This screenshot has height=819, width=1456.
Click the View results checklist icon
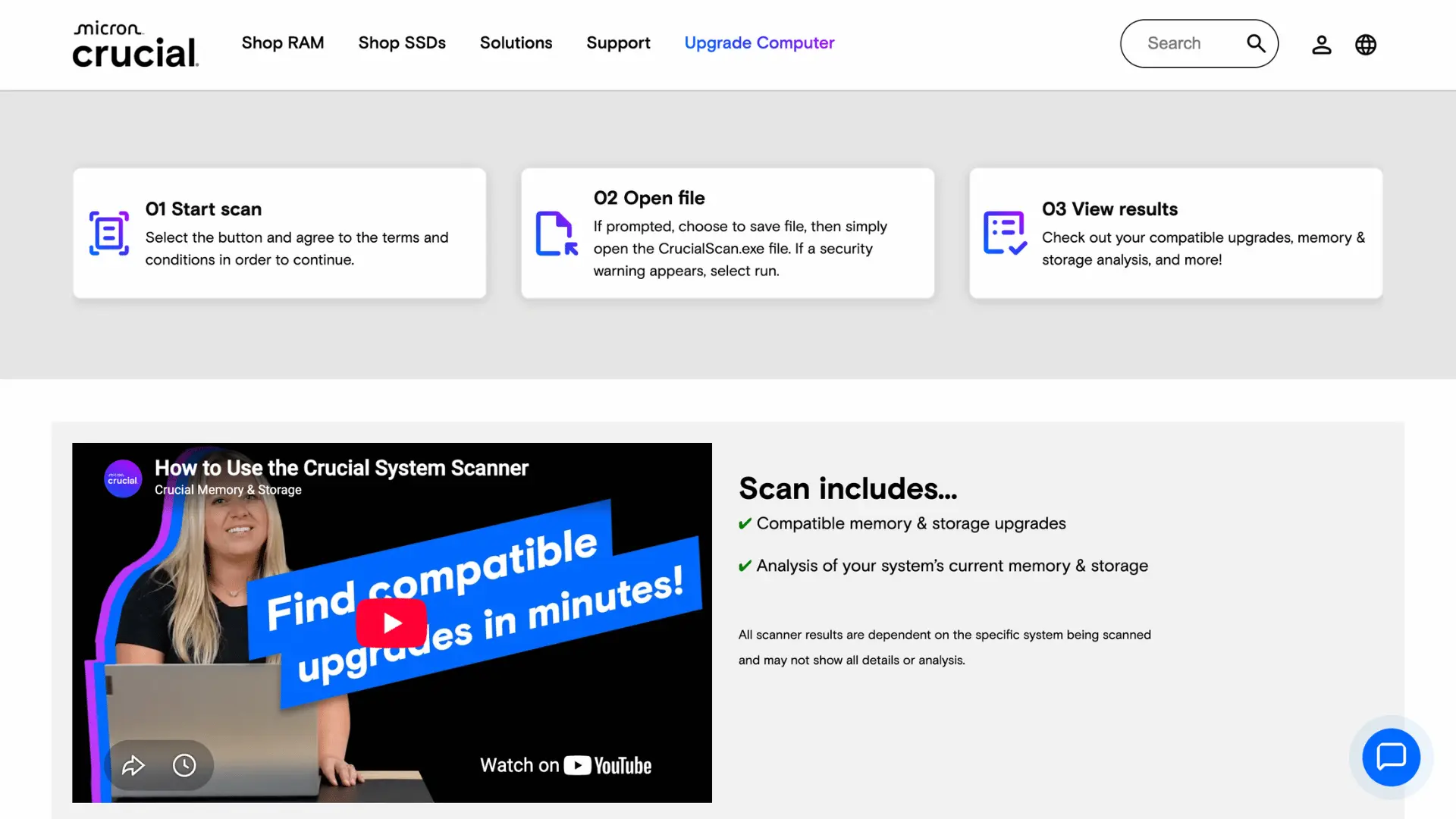tap(1005, 233)
